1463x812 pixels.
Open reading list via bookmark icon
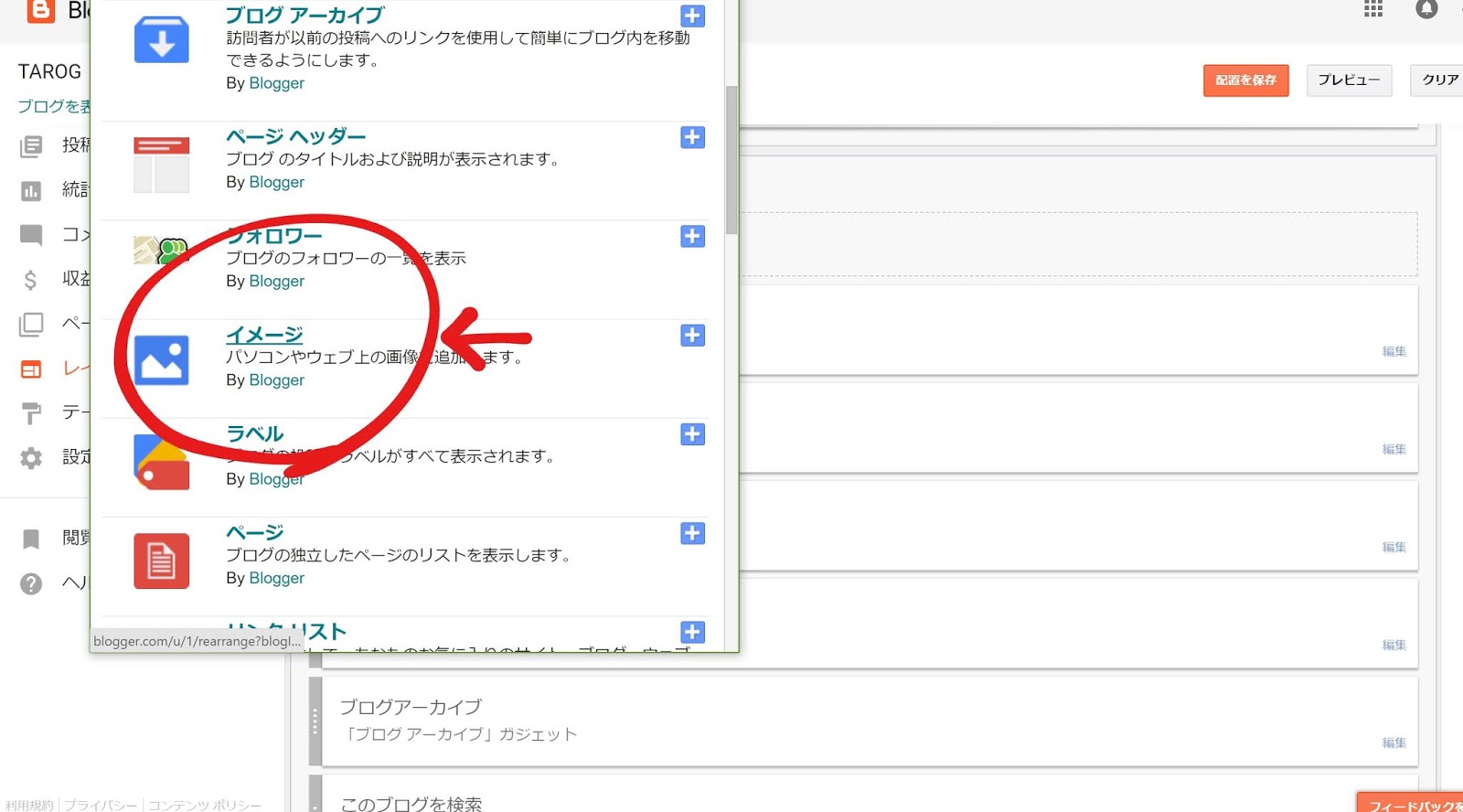[31, 539]
